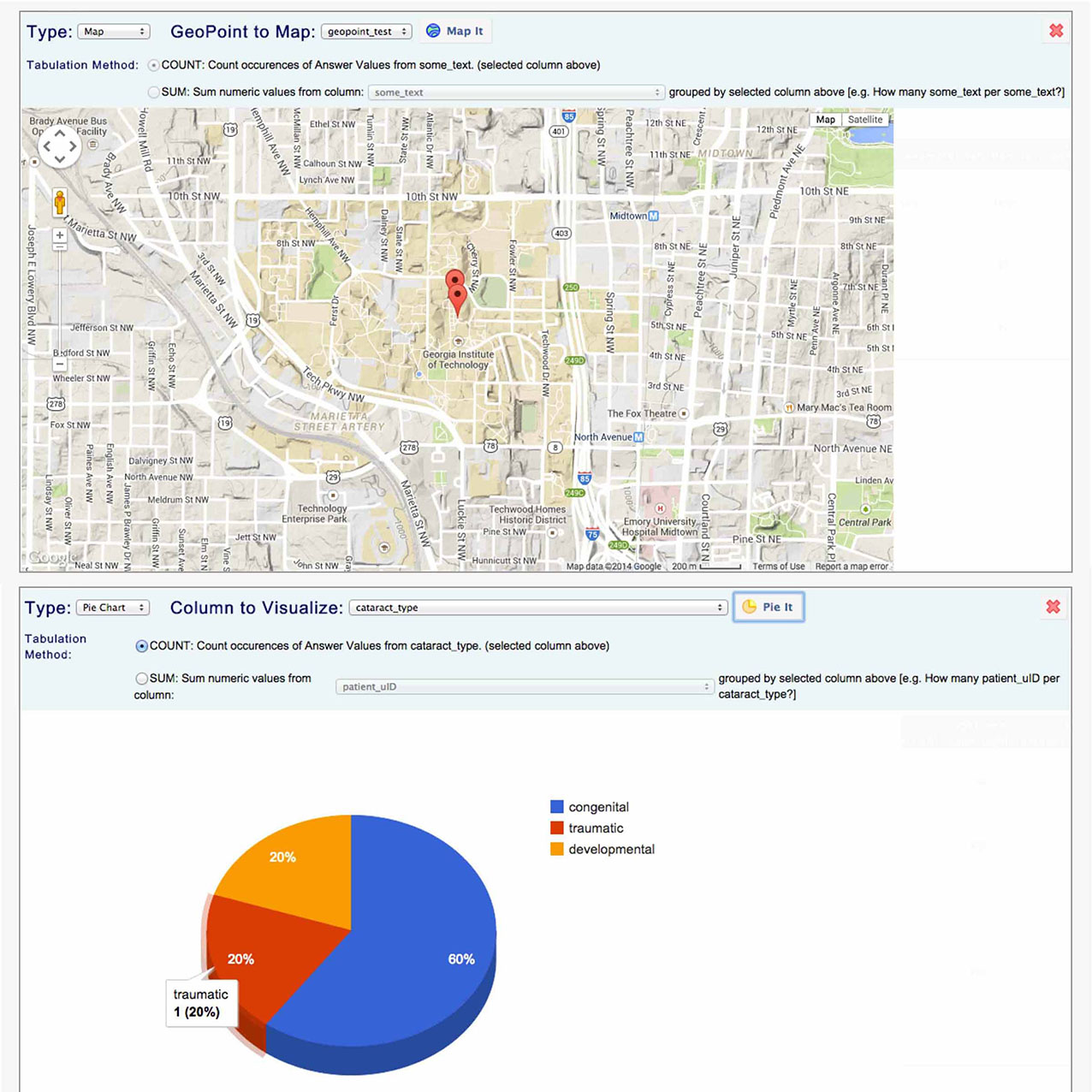Click the I-75 highway shield icon

tap(592, 534)
